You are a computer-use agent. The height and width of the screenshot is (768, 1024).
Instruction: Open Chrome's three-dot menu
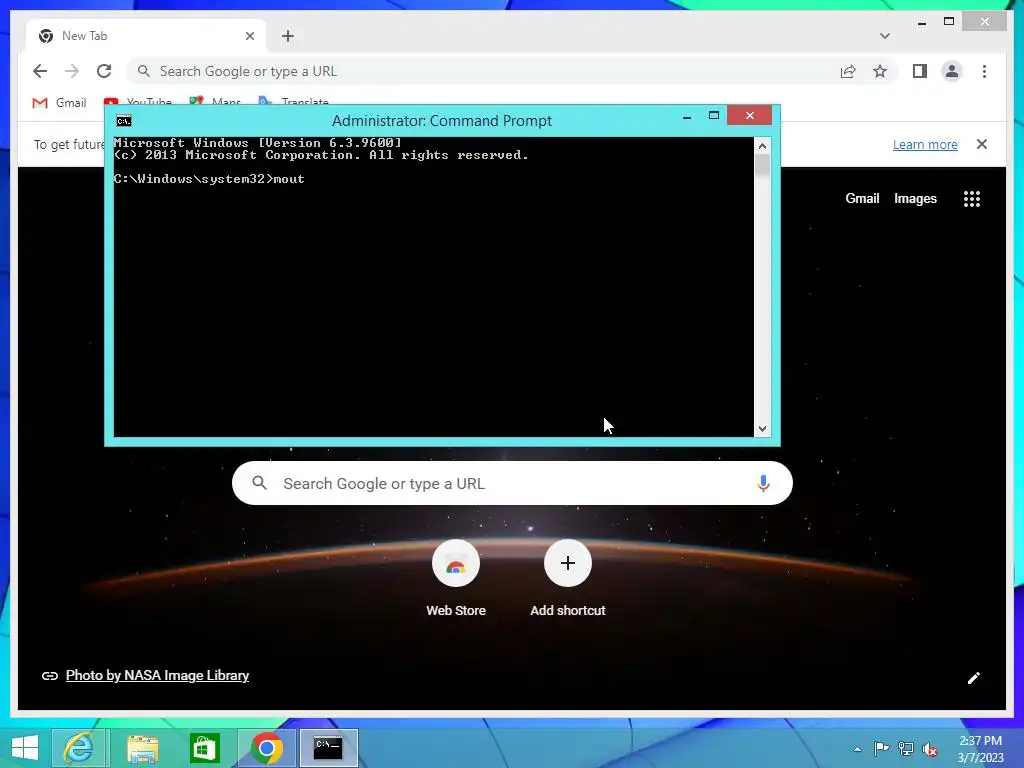(x=984, y=71)
